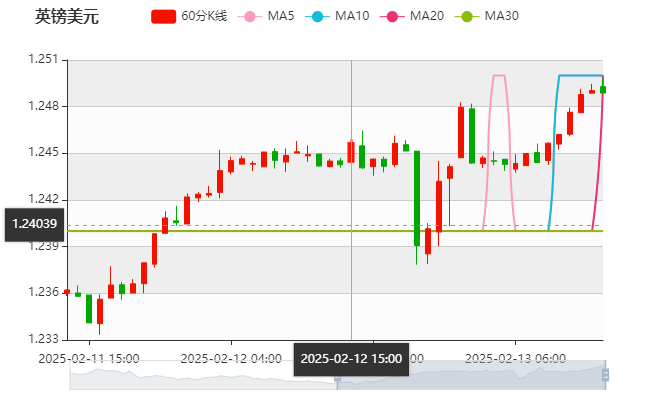The height and width of the screenshot is (400, 670).
Task: Click the red 60分K线 legend swatch
Action: (x=164, y=16)
